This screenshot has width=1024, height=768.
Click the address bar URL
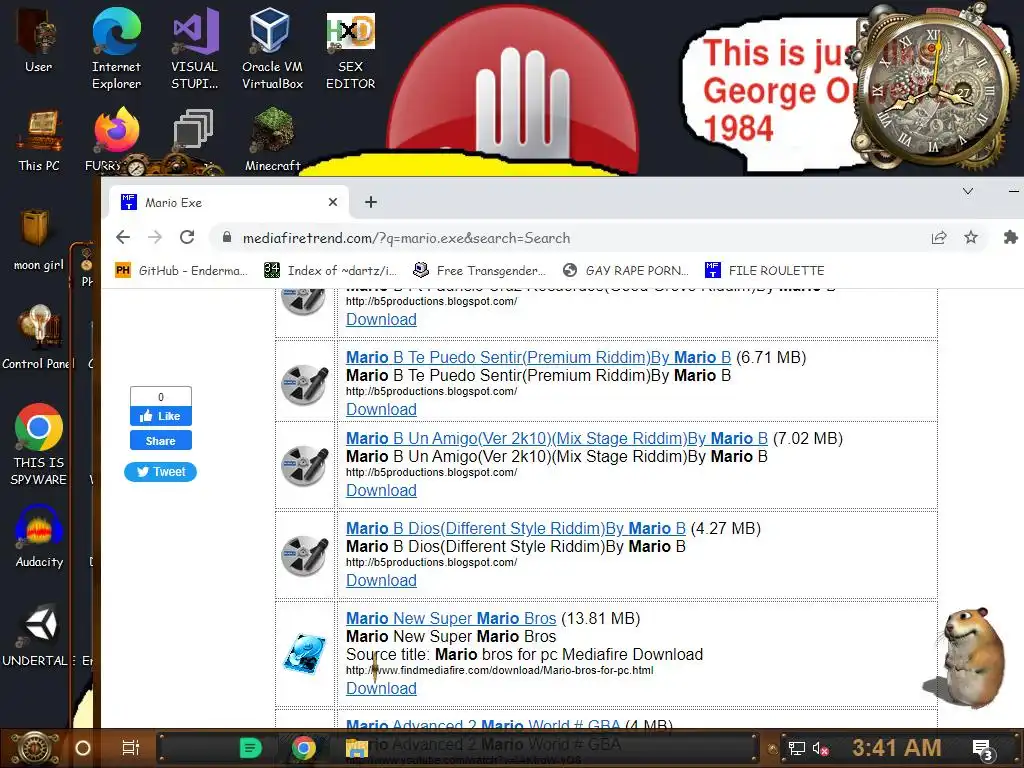click(406, 238)
